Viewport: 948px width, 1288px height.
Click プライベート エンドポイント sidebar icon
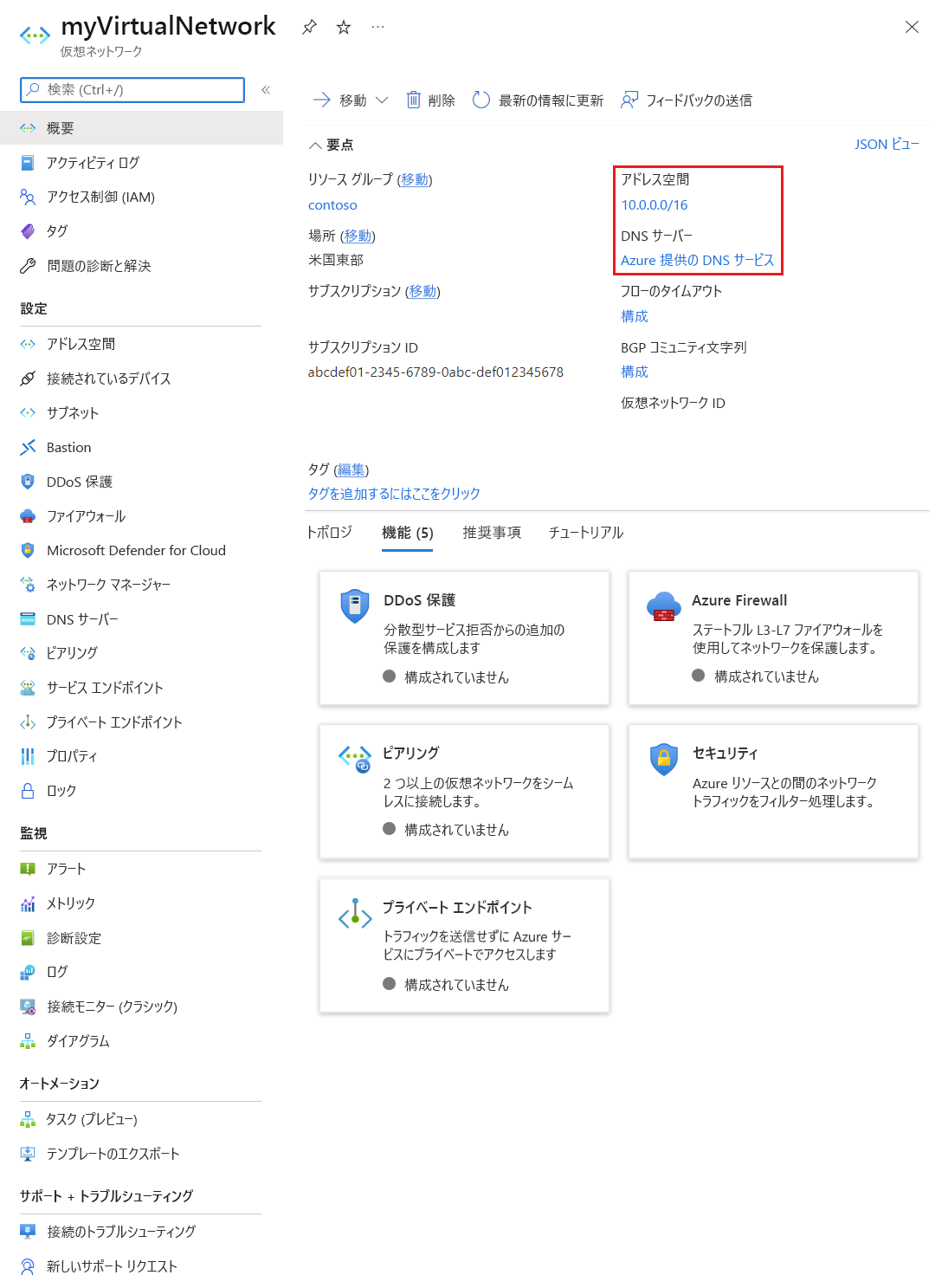point(28,722)
